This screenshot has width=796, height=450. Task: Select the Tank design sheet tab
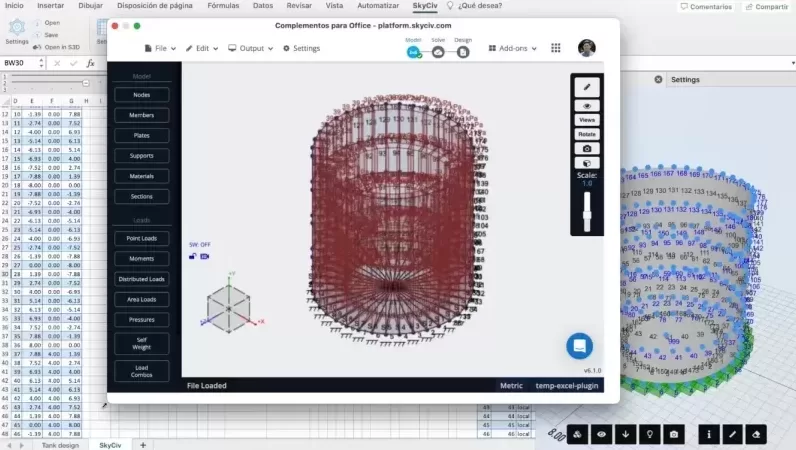[x=60, y=445]
